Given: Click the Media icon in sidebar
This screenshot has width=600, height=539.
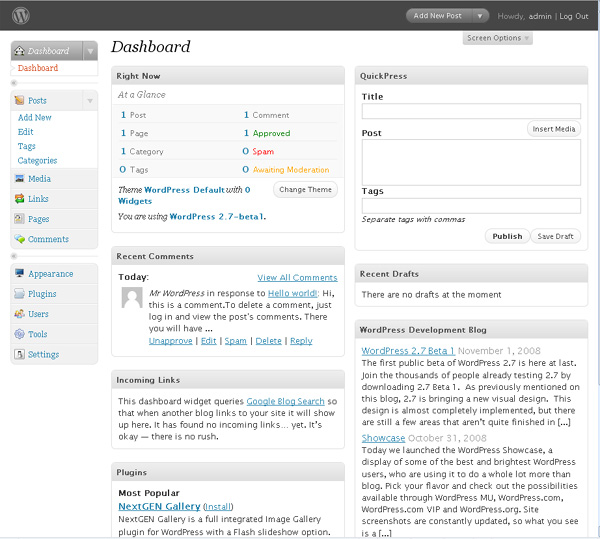Looking at the screenshot, I should coord(19,179).
